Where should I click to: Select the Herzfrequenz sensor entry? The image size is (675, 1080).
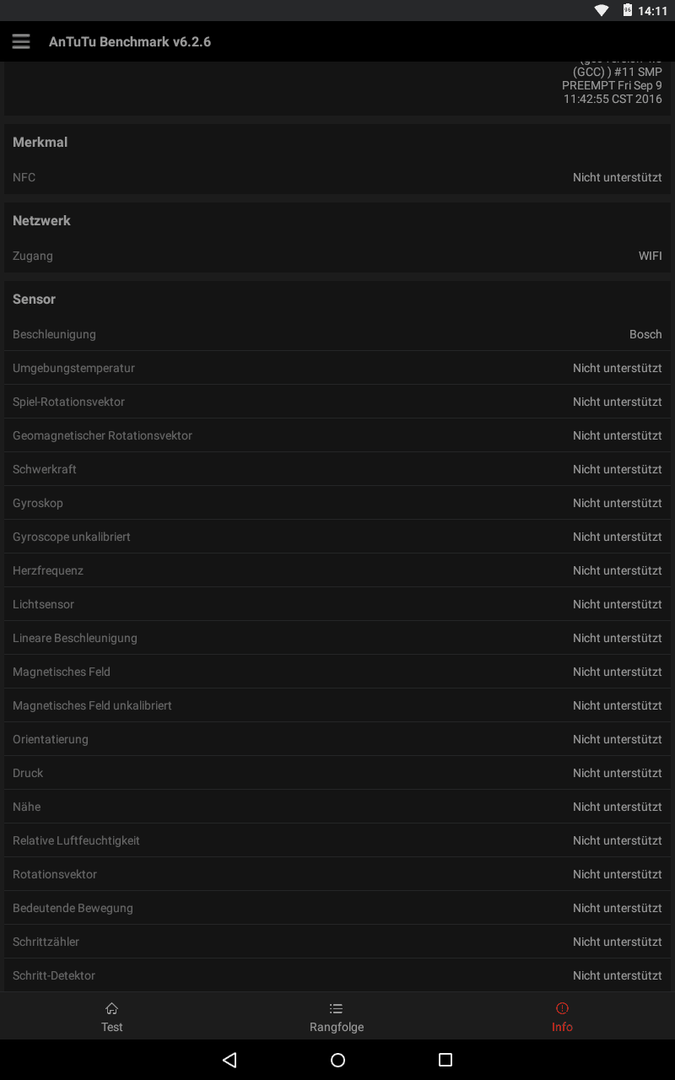[338, 570]
